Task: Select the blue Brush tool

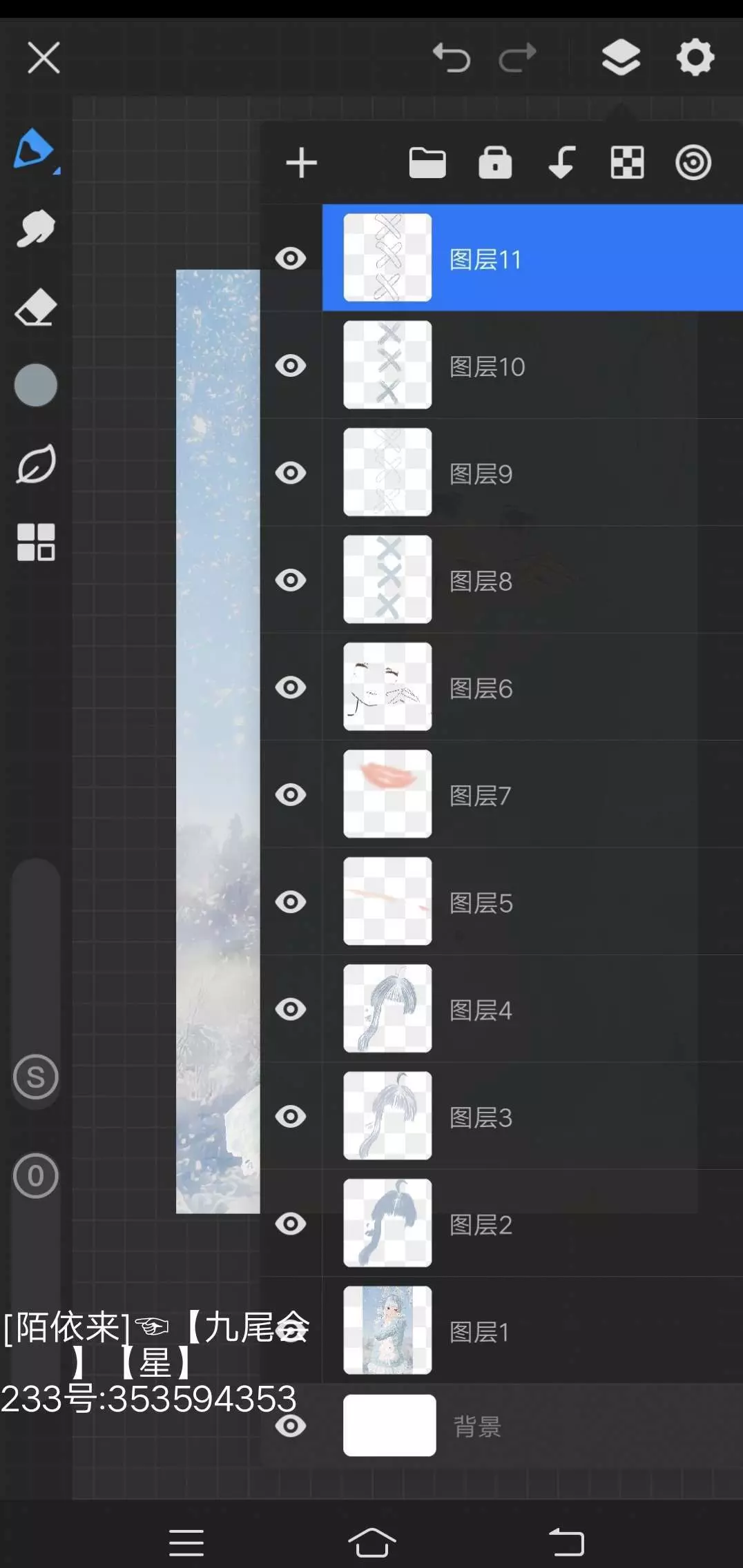Action: point(36,150)
